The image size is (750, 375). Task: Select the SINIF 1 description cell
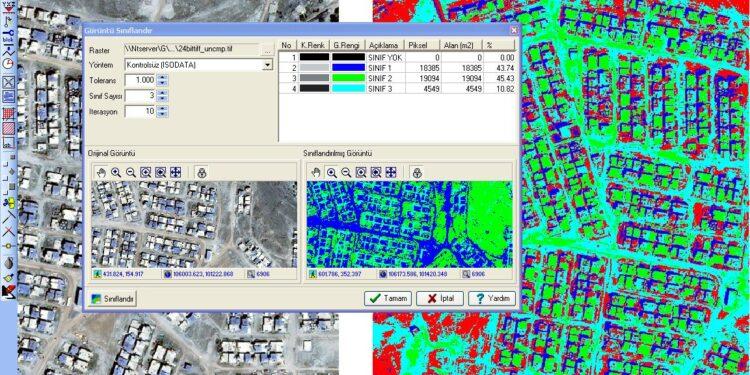pyautogui.click(x=386, y=67)
